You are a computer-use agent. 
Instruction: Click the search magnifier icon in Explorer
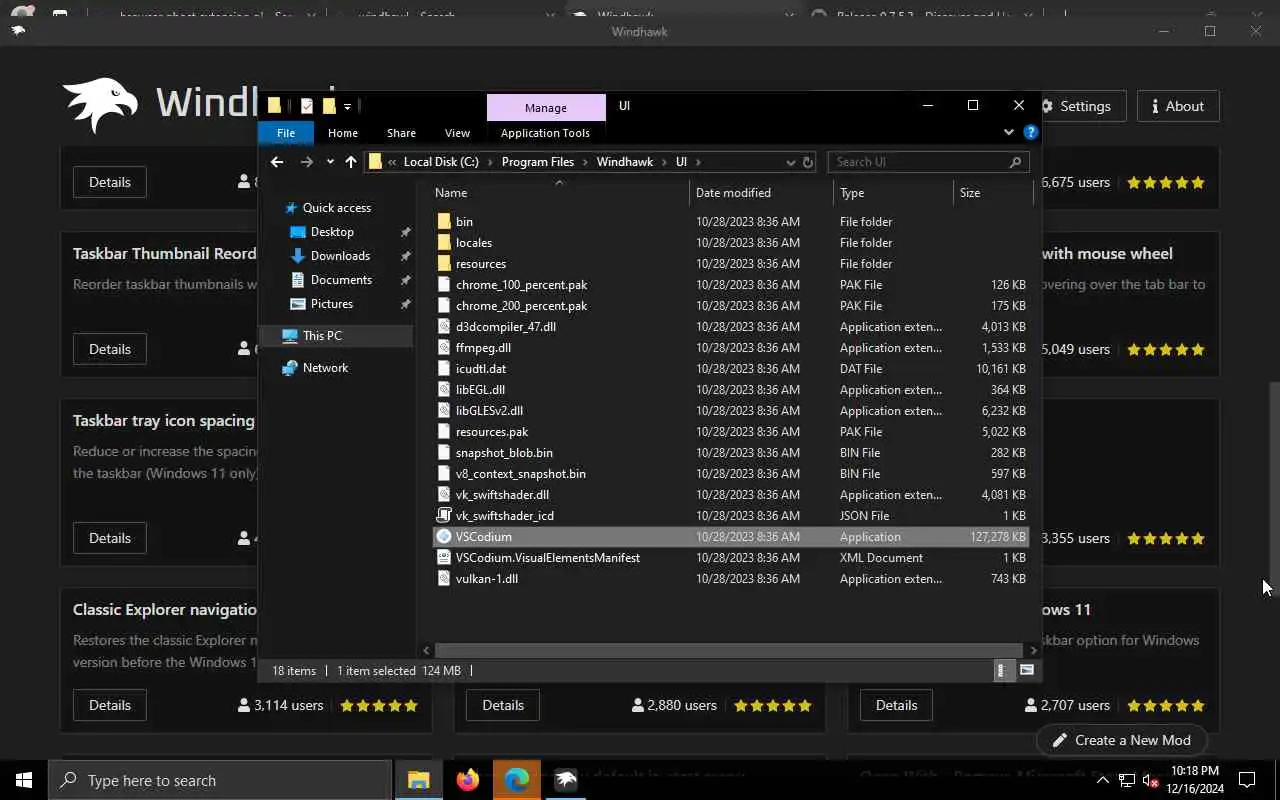[1015, 162]
